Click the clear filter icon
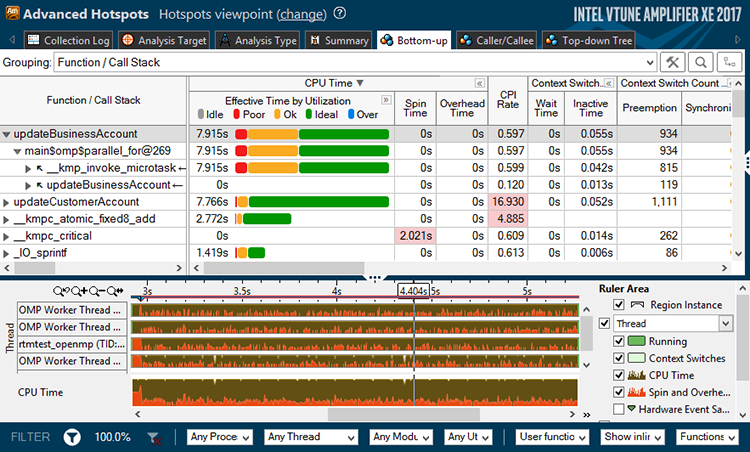Viewport: 750px width, 452px height. (x=154, y=438)
